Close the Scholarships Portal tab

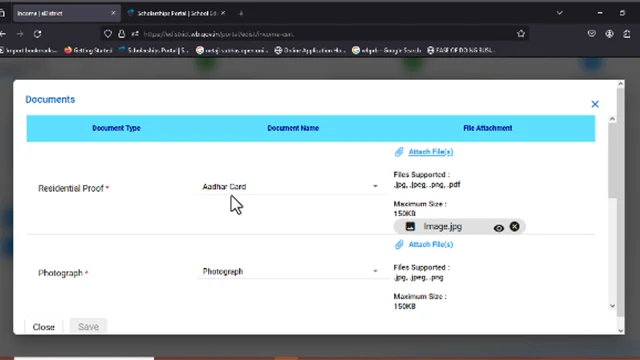pos(223,13)
